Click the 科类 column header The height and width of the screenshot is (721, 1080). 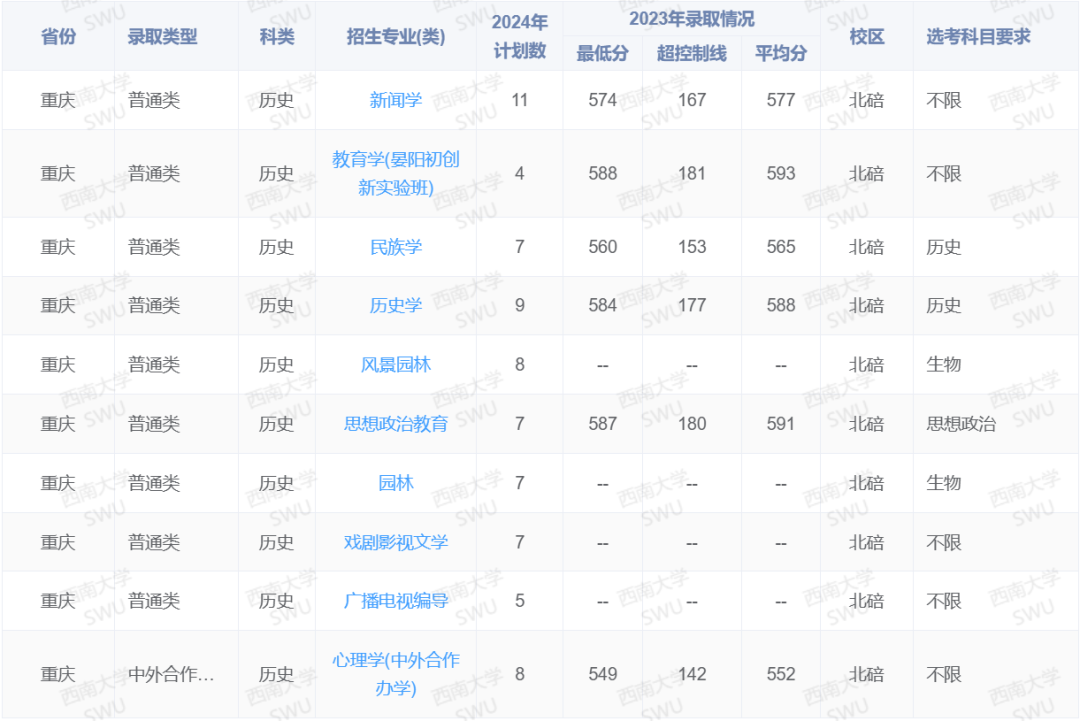[x=276, y=37]
